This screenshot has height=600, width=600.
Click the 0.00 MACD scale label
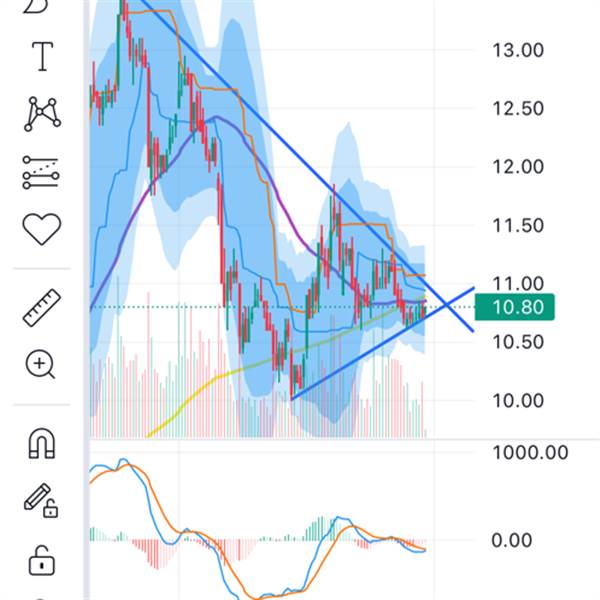coord(512,540)
